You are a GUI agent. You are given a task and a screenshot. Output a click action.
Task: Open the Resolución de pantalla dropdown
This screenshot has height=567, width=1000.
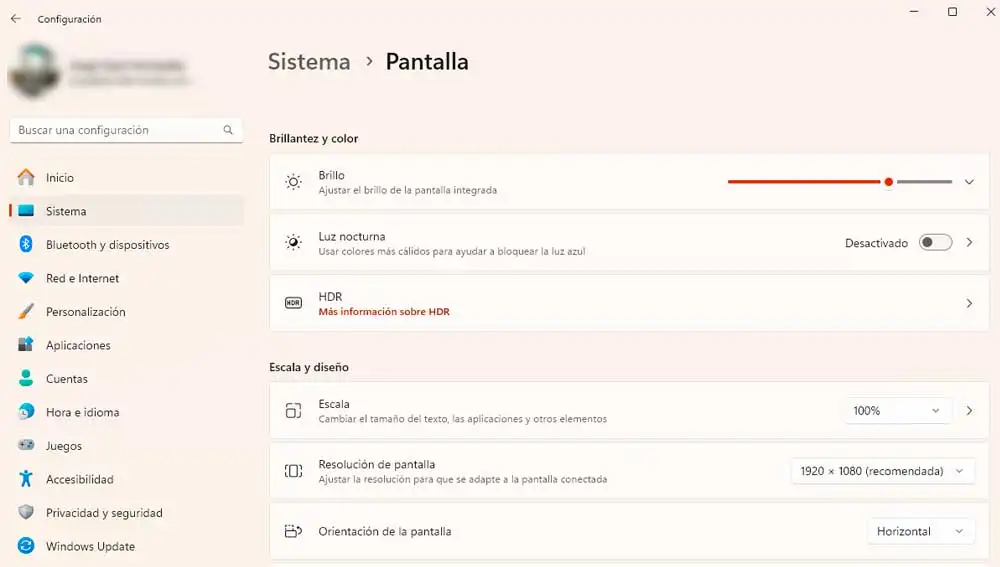883,471
